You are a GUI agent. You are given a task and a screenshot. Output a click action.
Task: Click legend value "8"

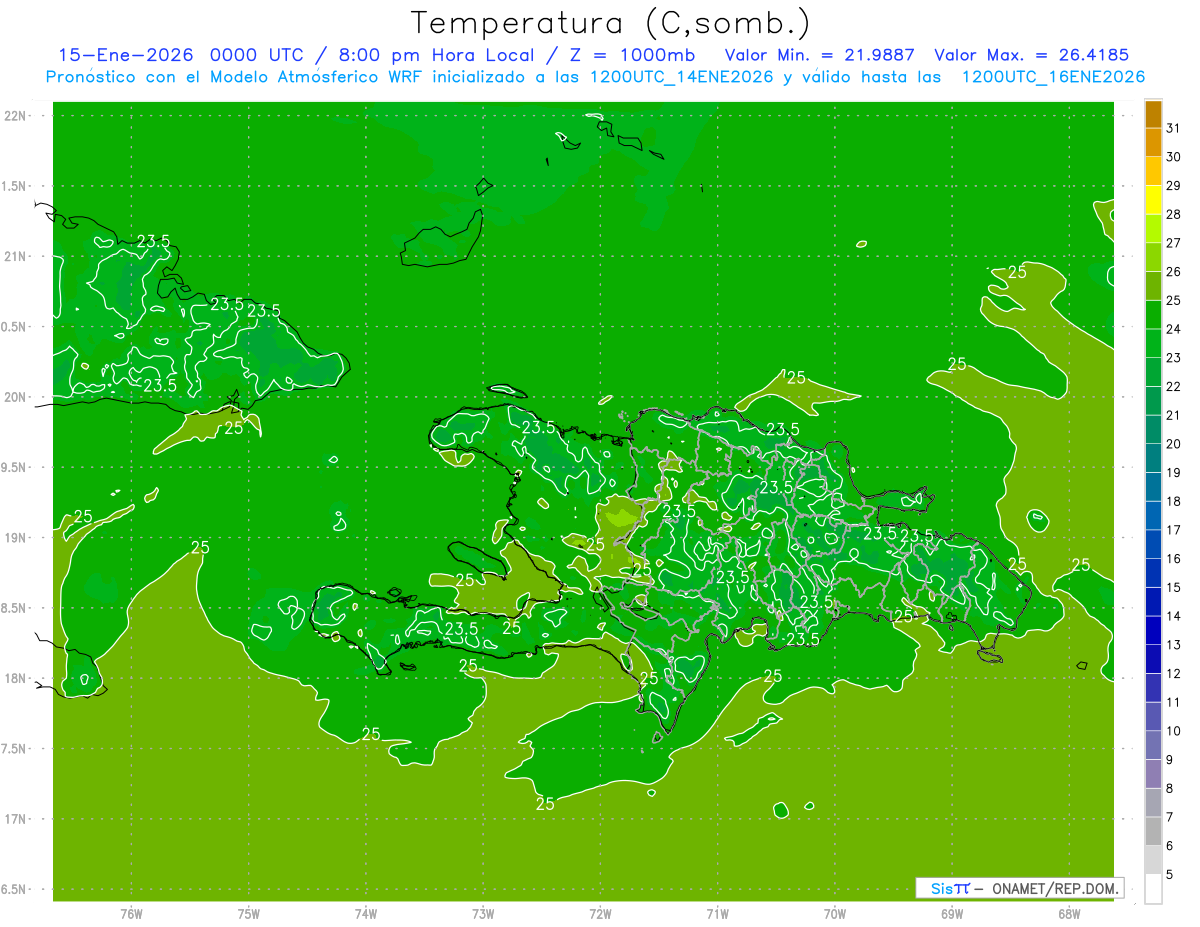coord(1170,788)
